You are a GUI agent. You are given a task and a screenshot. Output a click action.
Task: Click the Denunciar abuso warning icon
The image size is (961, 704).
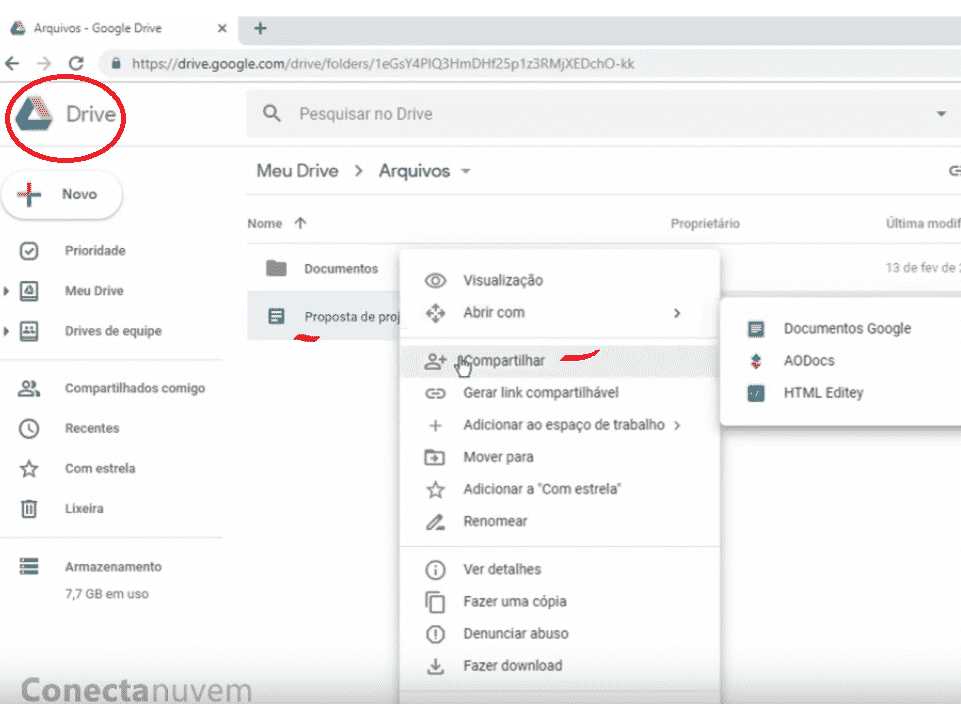(435, 634)
